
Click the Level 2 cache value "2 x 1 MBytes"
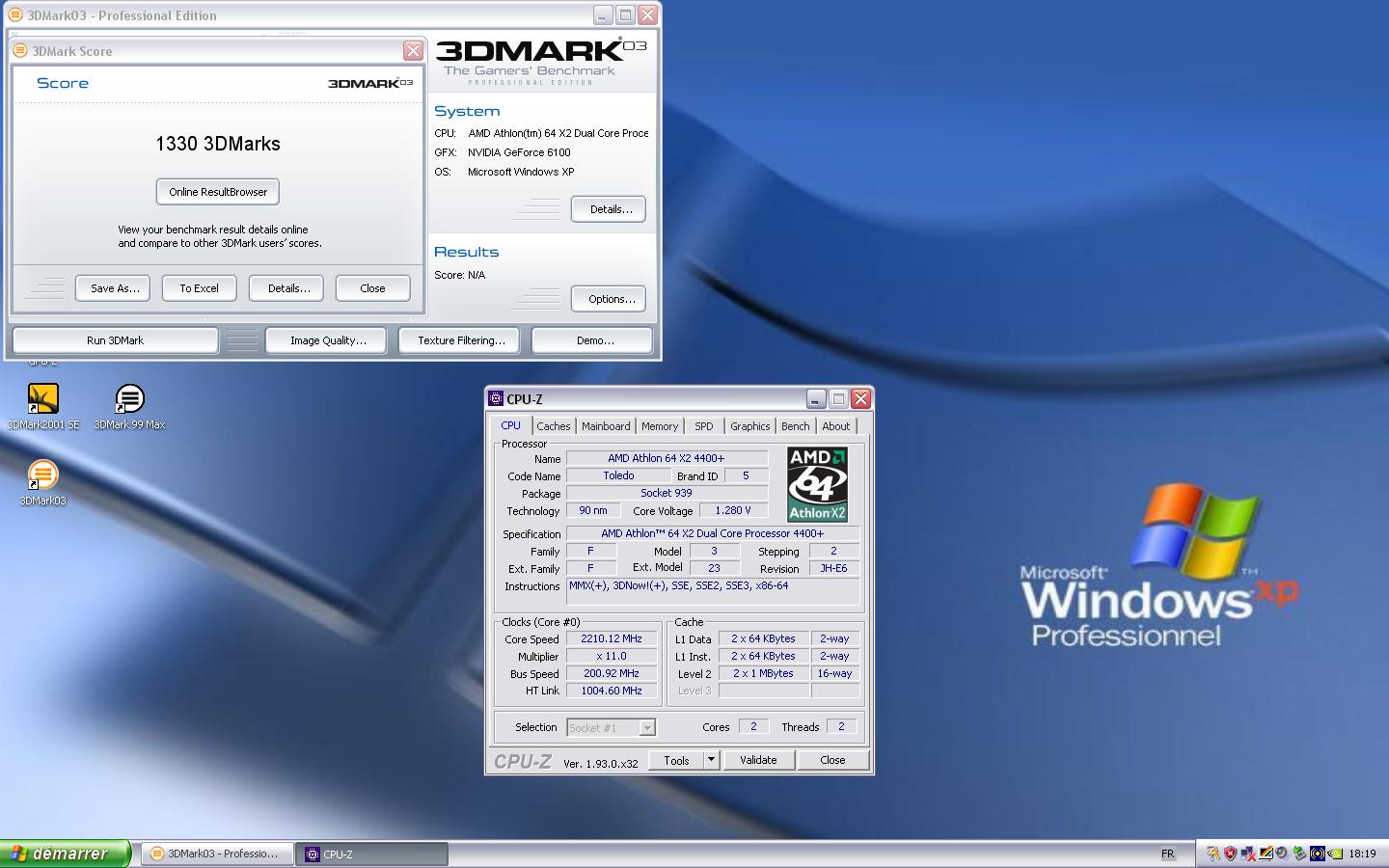coord(763,673)
